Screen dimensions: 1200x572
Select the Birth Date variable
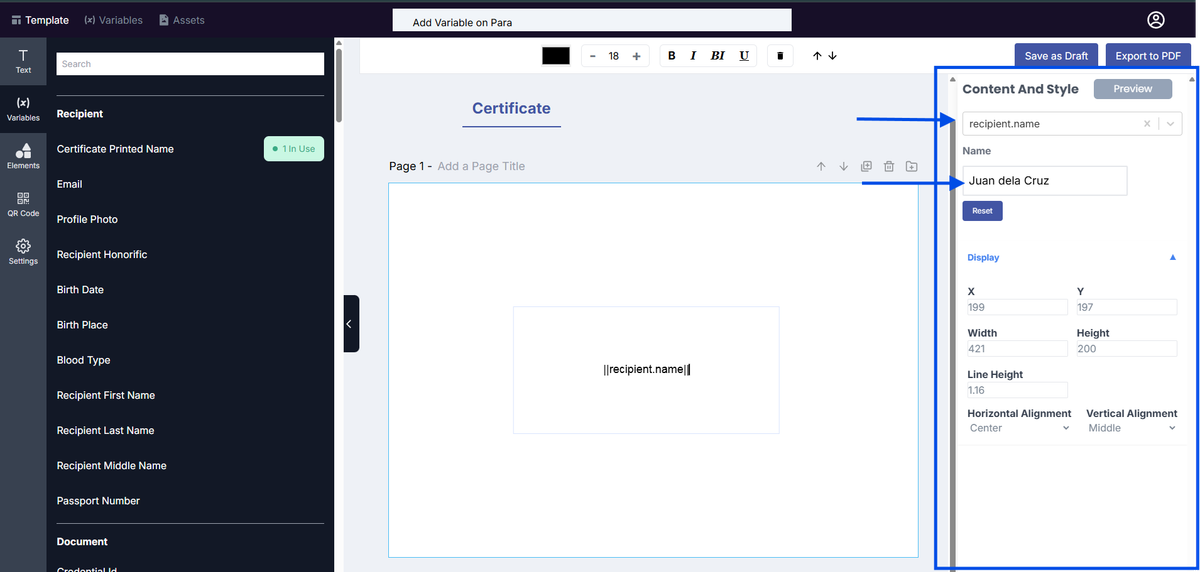coord(80,289)
